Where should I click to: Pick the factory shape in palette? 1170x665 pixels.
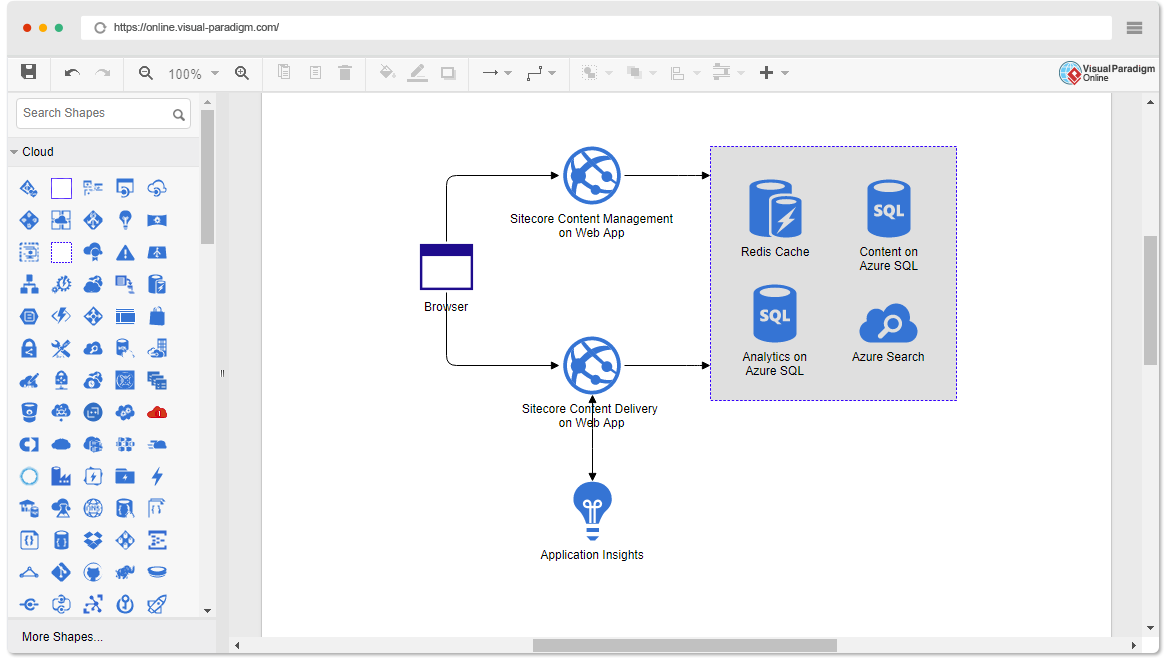(61, 476)
